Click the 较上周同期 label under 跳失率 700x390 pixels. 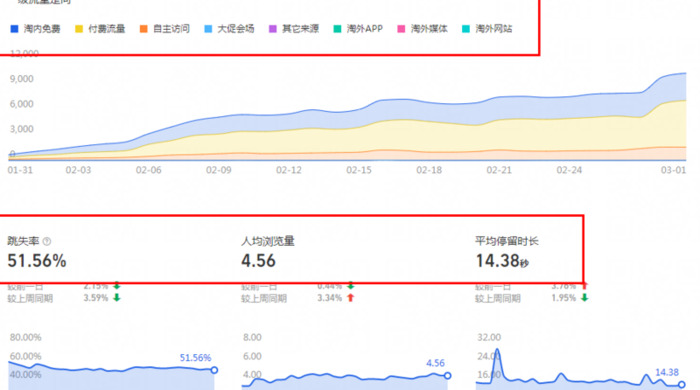pos(30,299)
